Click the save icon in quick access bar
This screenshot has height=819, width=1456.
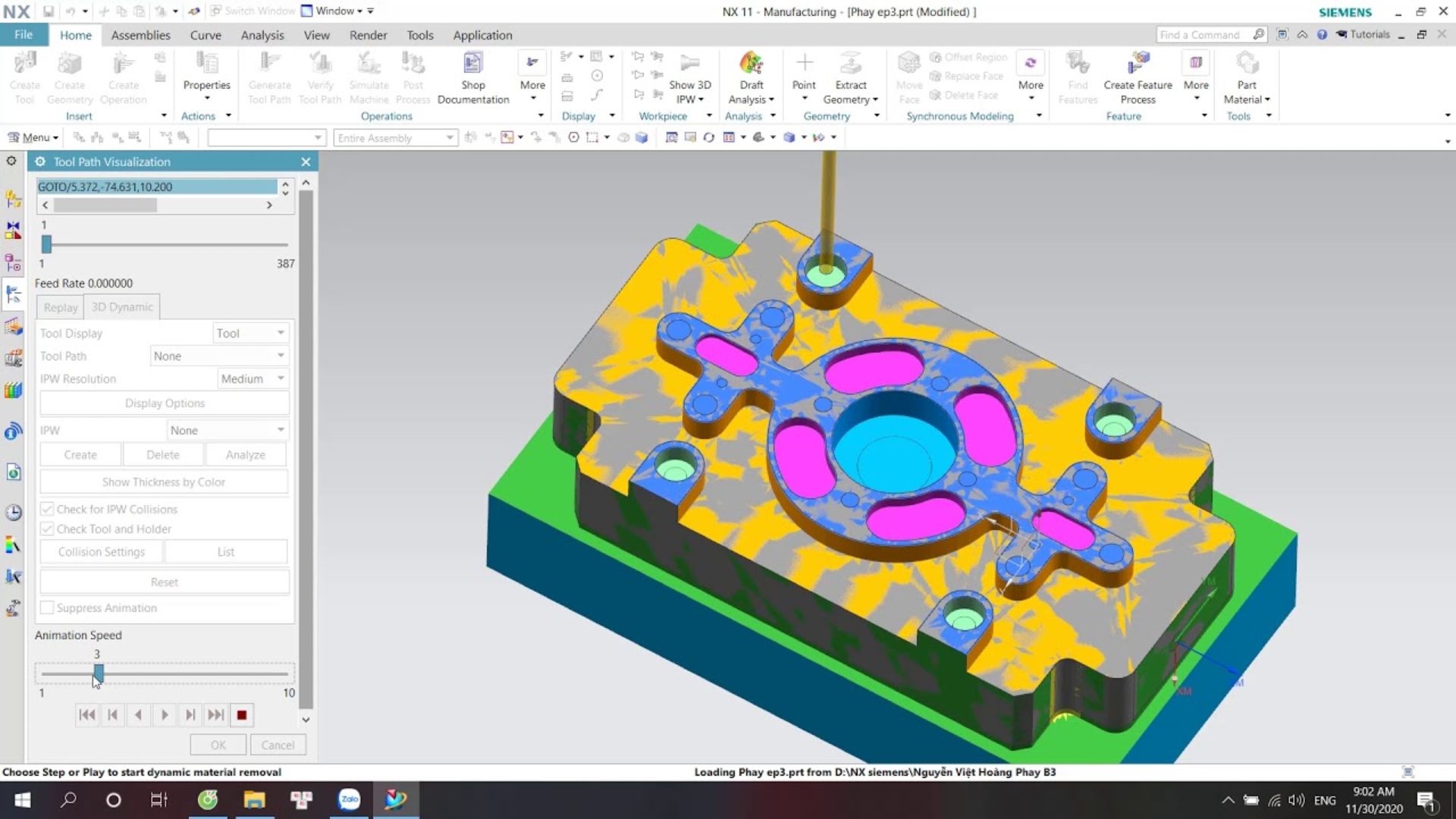click(x=48, y=11)
